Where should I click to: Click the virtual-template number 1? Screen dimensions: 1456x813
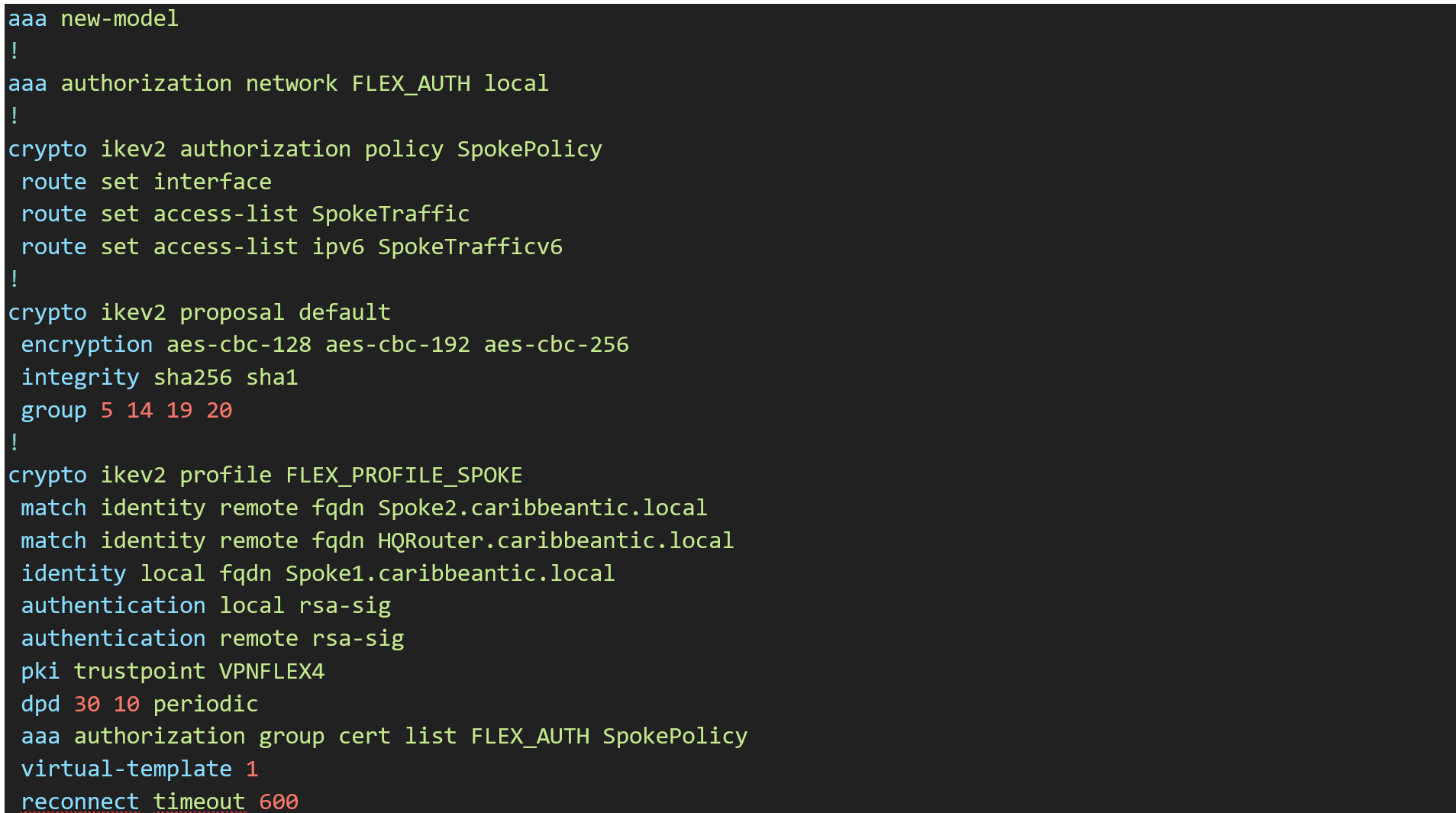(252, 769)
